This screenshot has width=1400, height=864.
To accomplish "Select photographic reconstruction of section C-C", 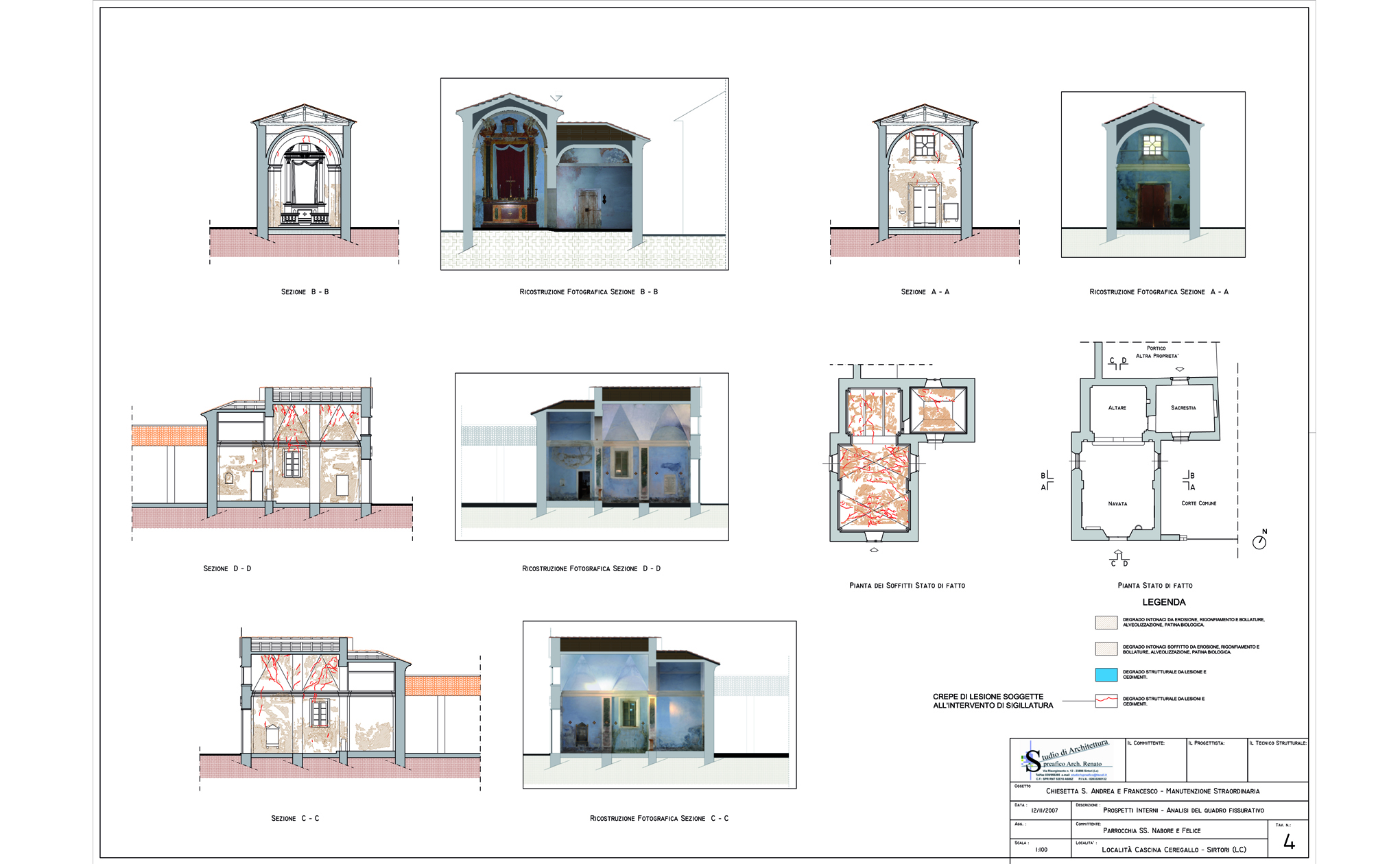I will coord(659,705).
